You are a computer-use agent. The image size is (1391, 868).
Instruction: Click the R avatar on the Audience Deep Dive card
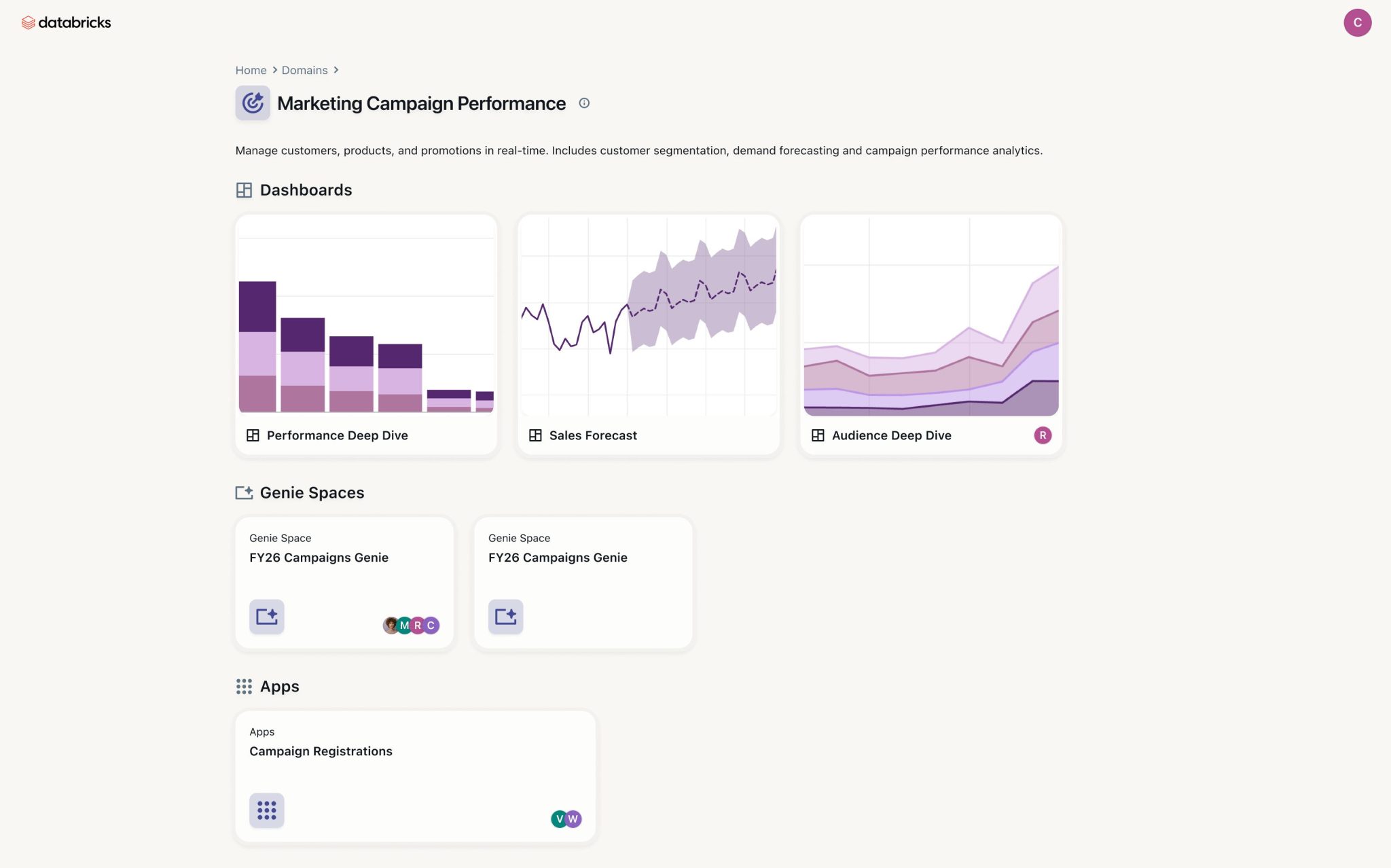tap(1043, 435)
